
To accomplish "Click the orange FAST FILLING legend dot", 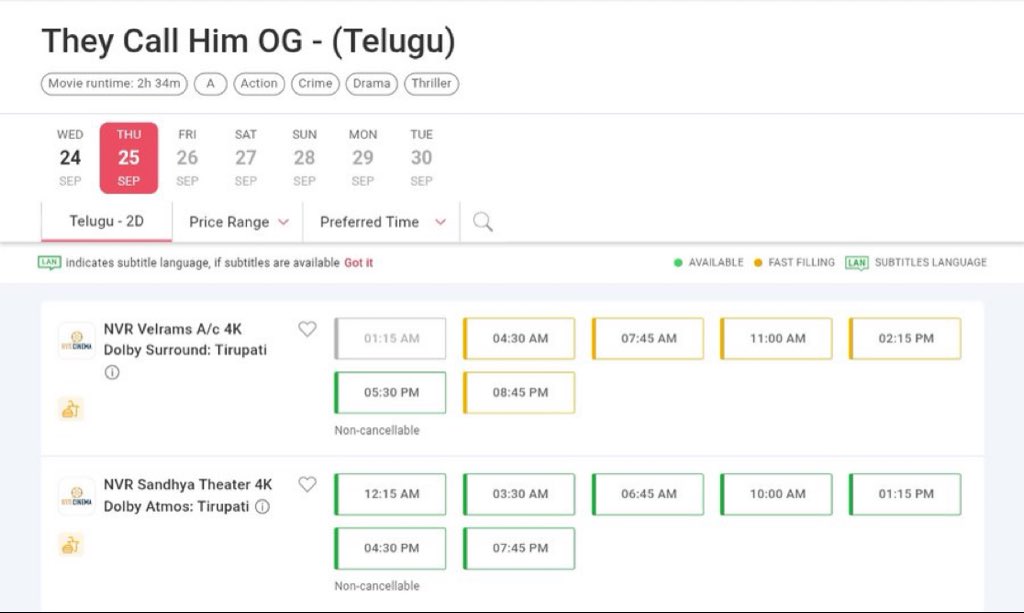I will [758, 262].
